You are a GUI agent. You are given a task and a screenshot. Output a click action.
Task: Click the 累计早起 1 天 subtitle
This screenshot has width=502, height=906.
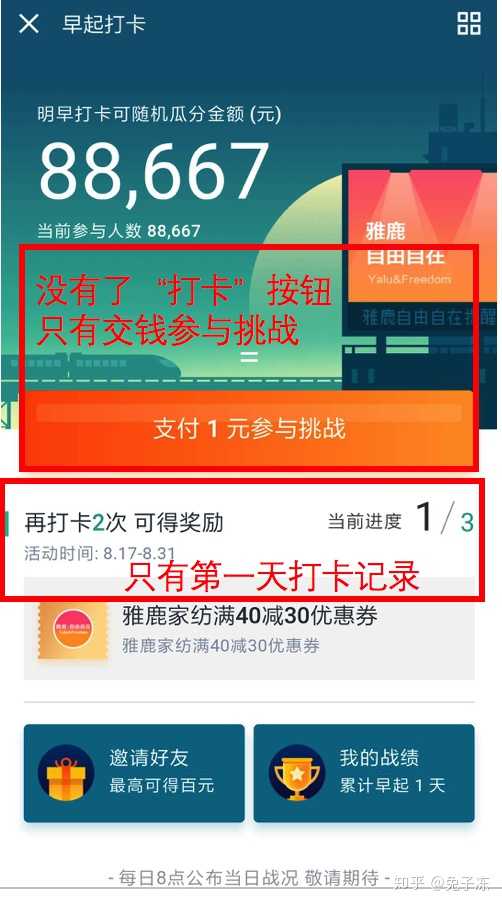click(x=392, y=785)
